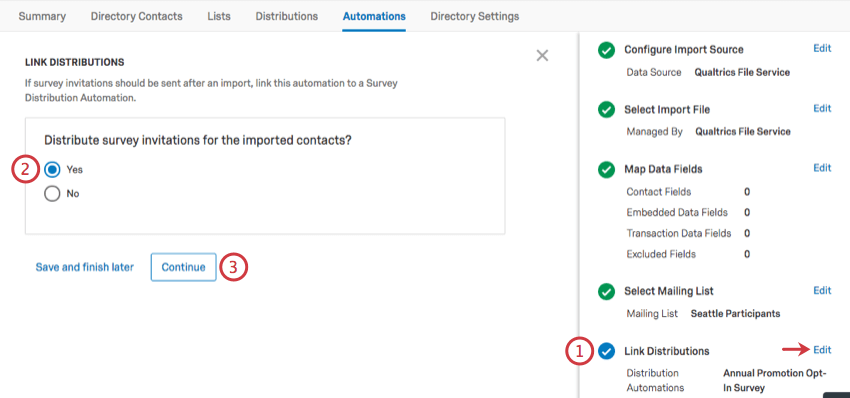Close the Link Distributions panel with X
Viewport: 850px width, 398px height.
click(x=542, y=55)
